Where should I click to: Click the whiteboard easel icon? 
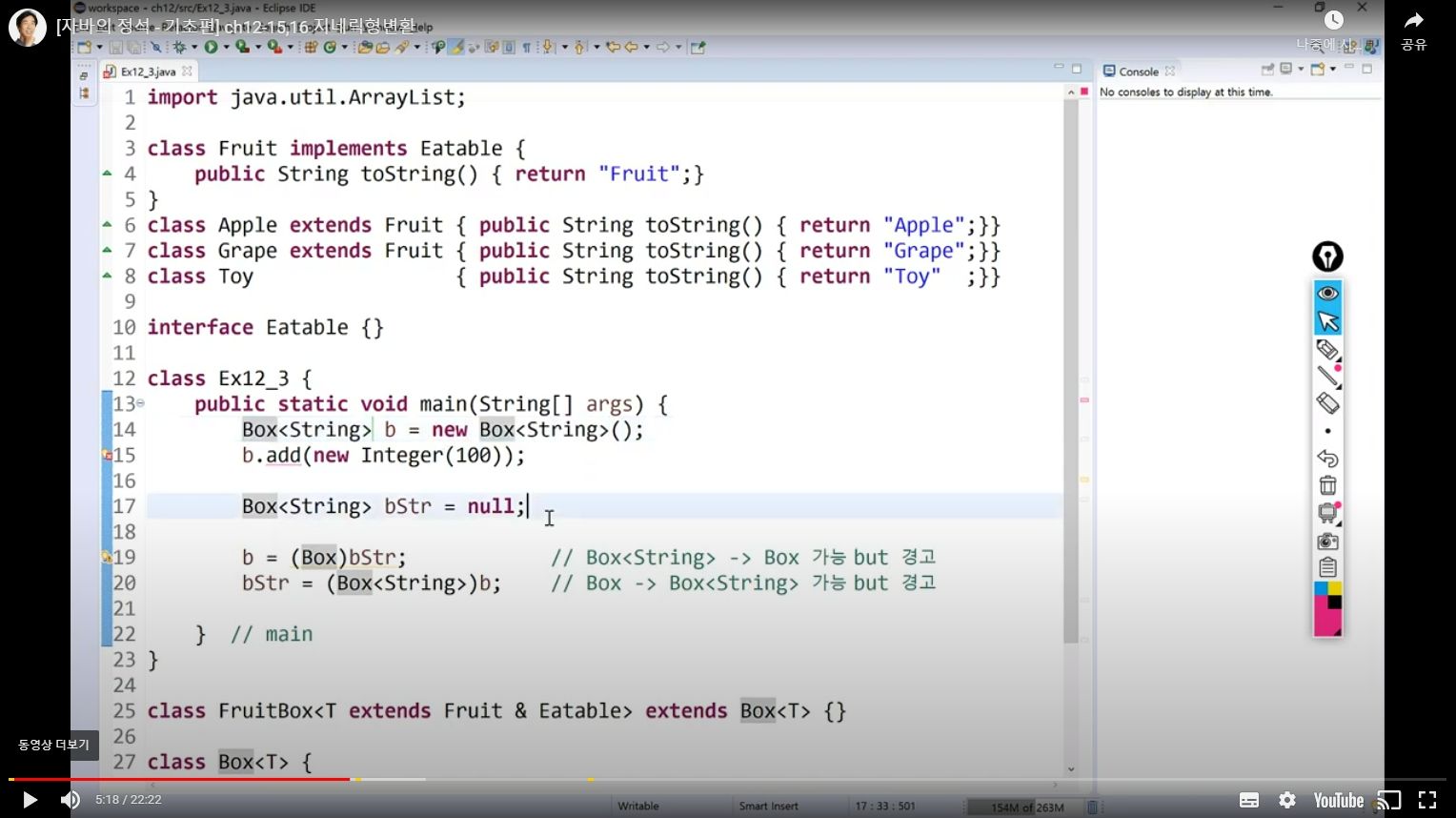click(x=1327, y=513)
